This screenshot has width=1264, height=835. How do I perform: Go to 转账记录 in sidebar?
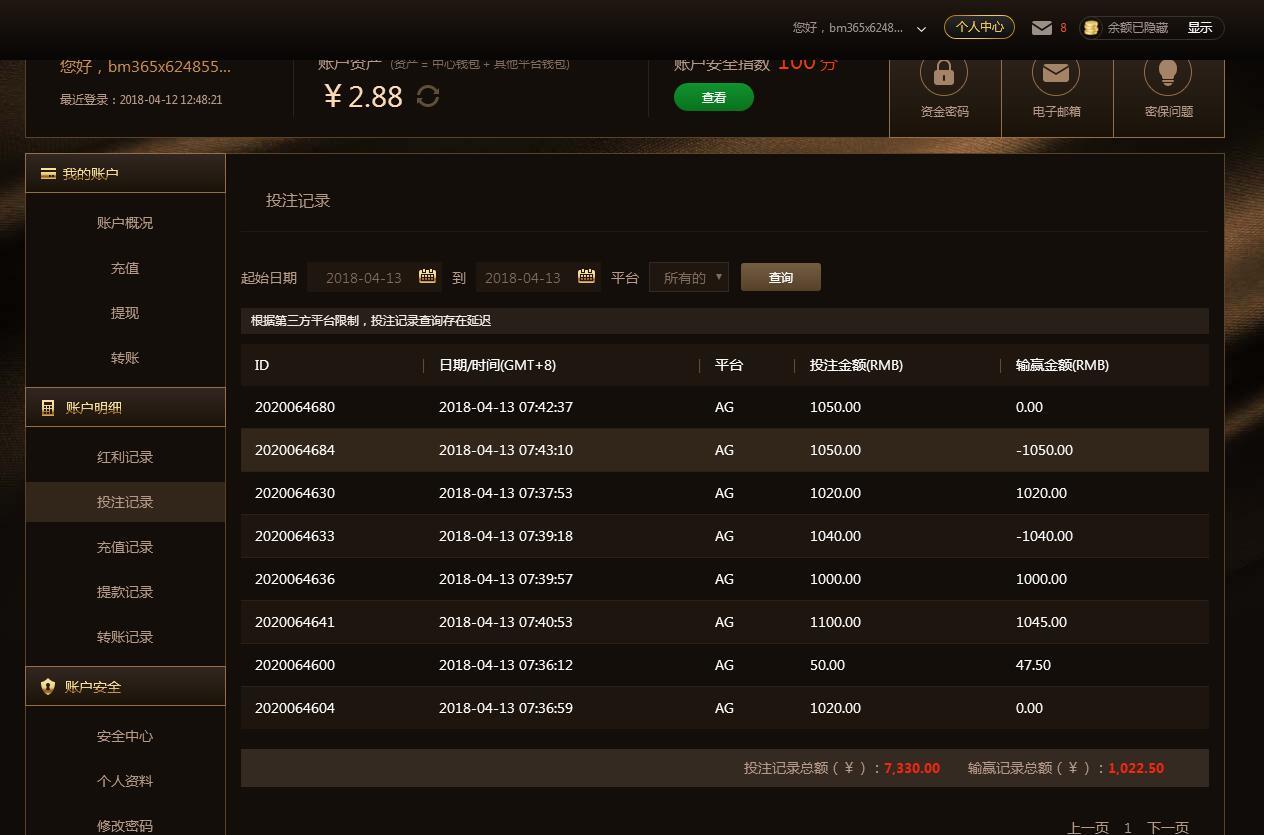[125, 637]
